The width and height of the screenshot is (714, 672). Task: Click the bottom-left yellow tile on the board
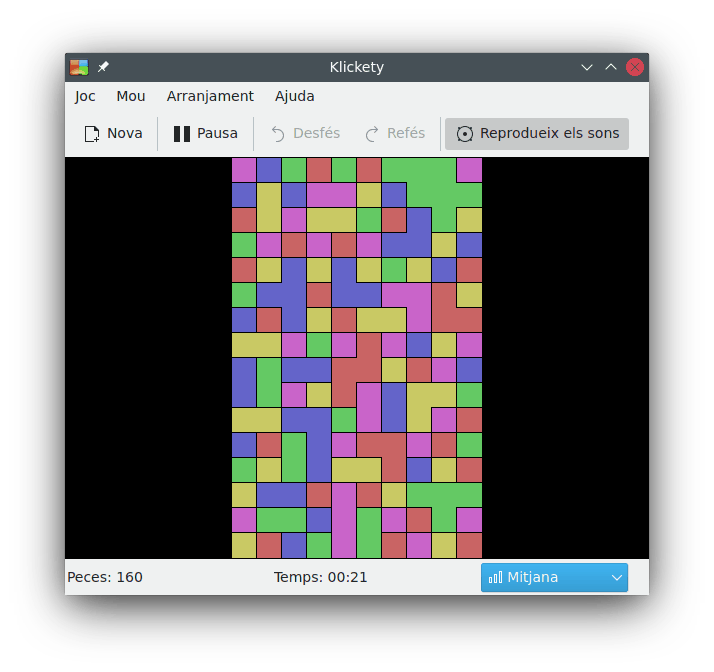[244, 545]
